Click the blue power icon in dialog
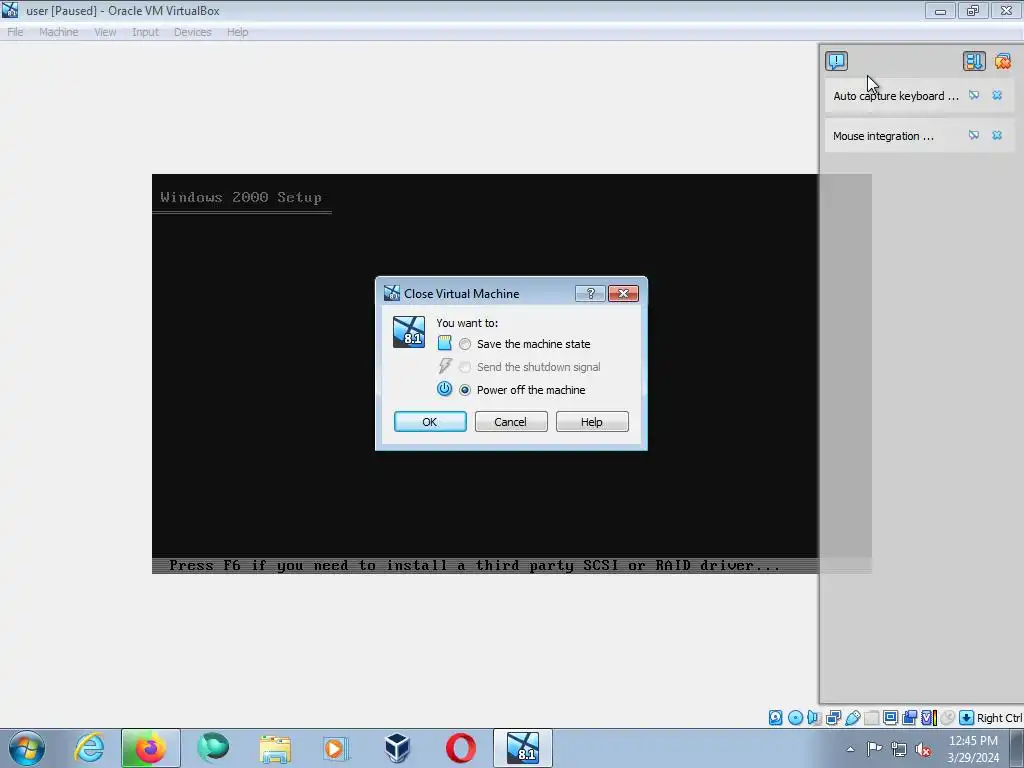The width and height of the screenshot is (1024, 768). [444, 389]
